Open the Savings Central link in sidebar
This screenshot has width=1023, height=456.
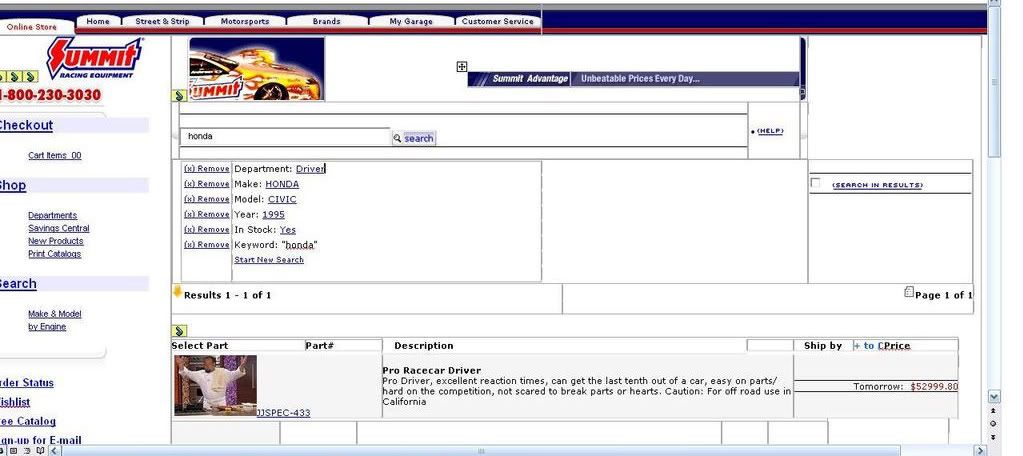point(58,228)
